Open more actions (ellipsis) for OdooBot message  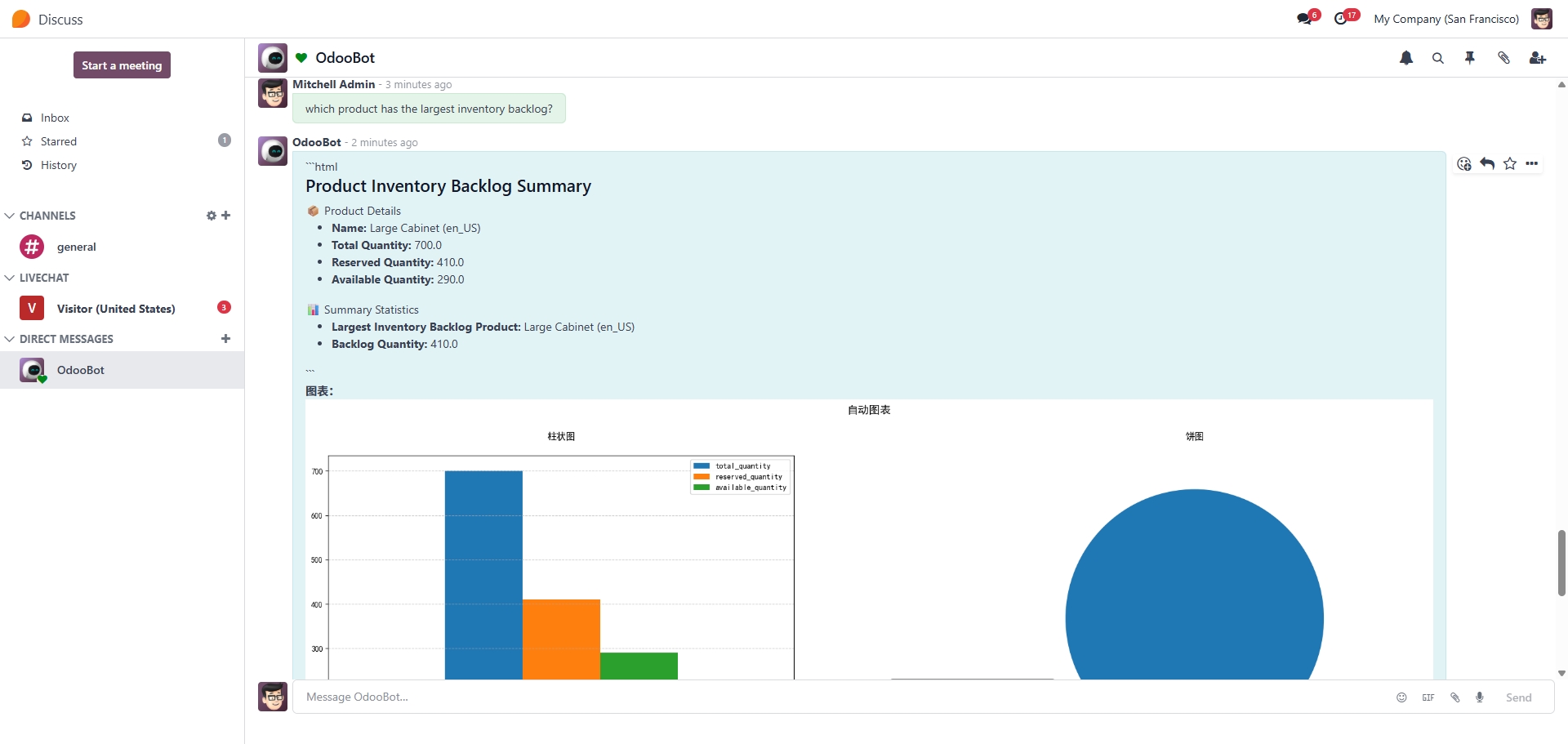click(x=1532, y=163)
